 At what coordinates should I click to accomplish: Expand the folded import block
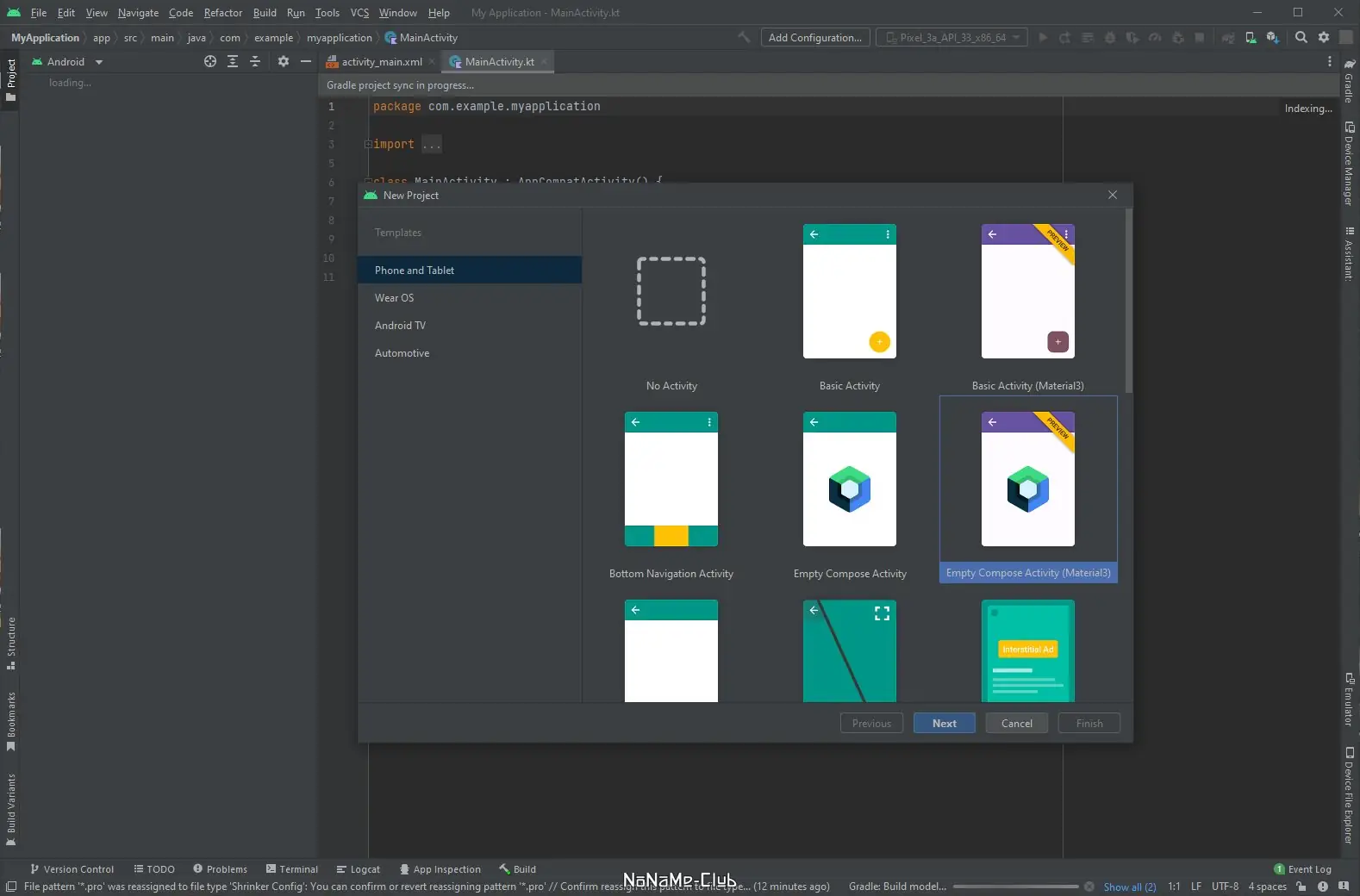pos(432,145)
